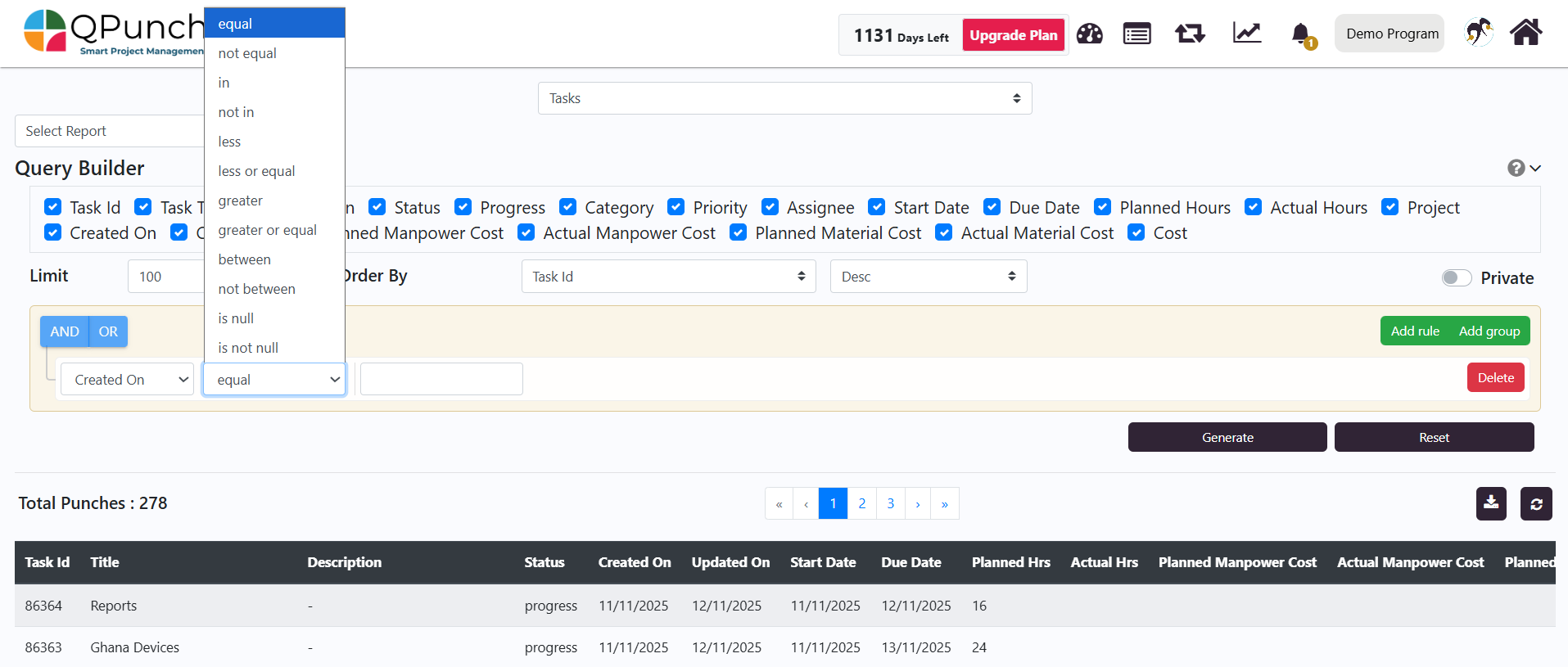Open the Tasks module dropdown
1568x667 pixels.
784,98
